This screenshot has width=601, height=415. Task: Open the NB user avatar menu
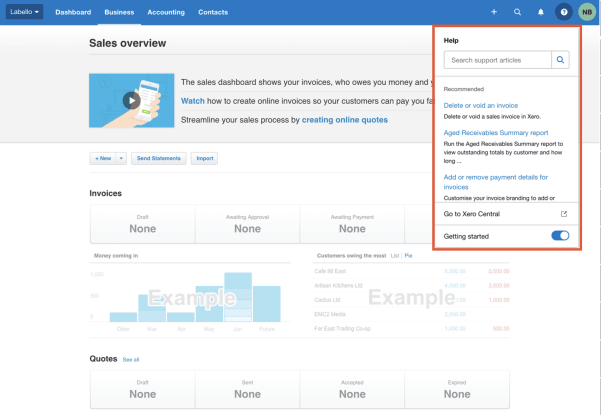tap(587, 12)
